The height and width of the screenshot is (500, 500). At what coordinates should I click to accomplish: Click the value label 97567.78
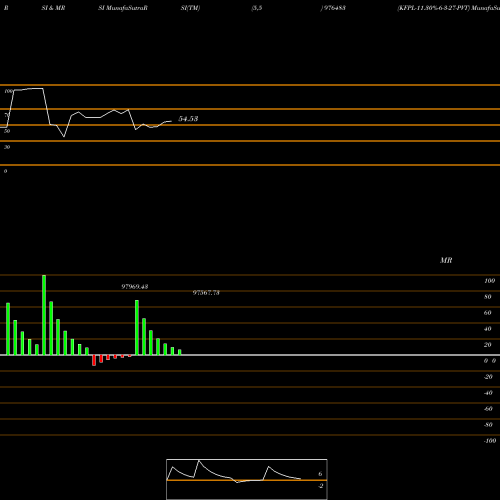coord(206,293)
